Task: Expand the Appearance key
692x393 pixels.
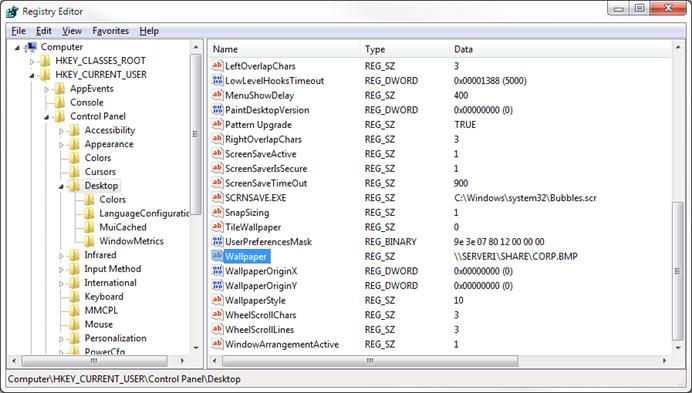Action: point(61,144)
